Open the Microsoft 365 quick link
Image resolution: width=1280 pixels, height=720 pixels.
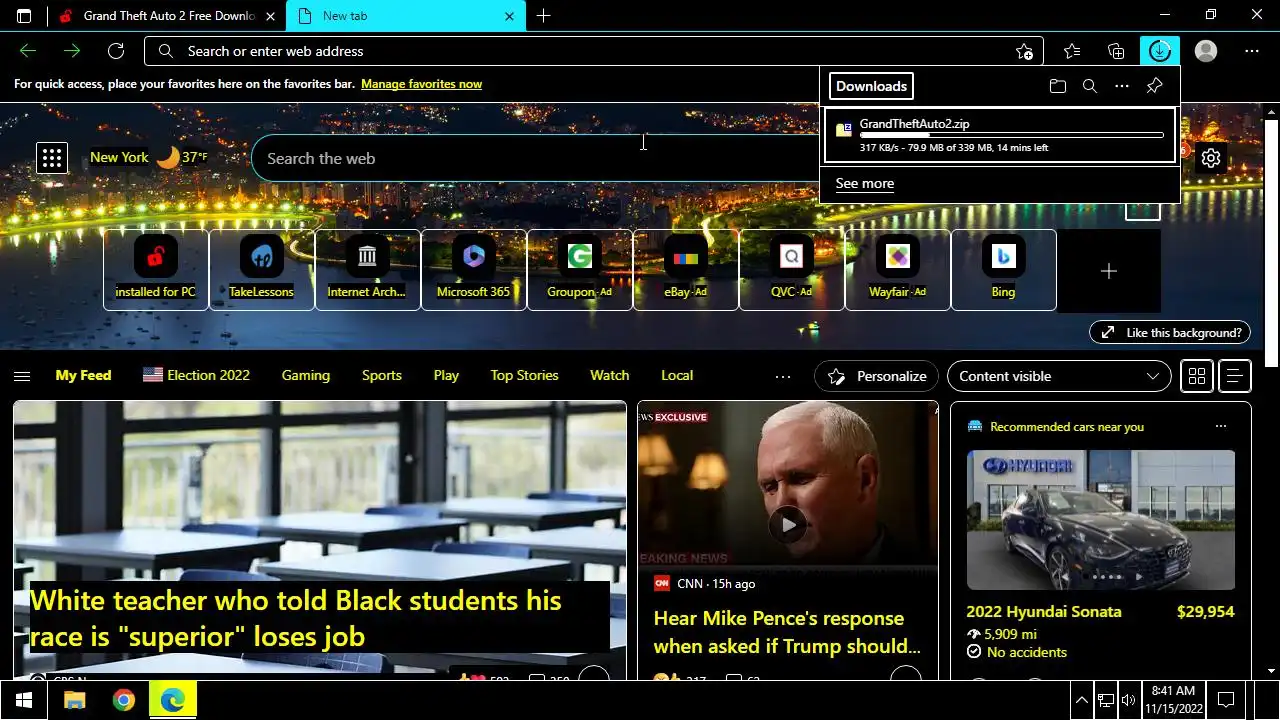[x=474, y=270]
